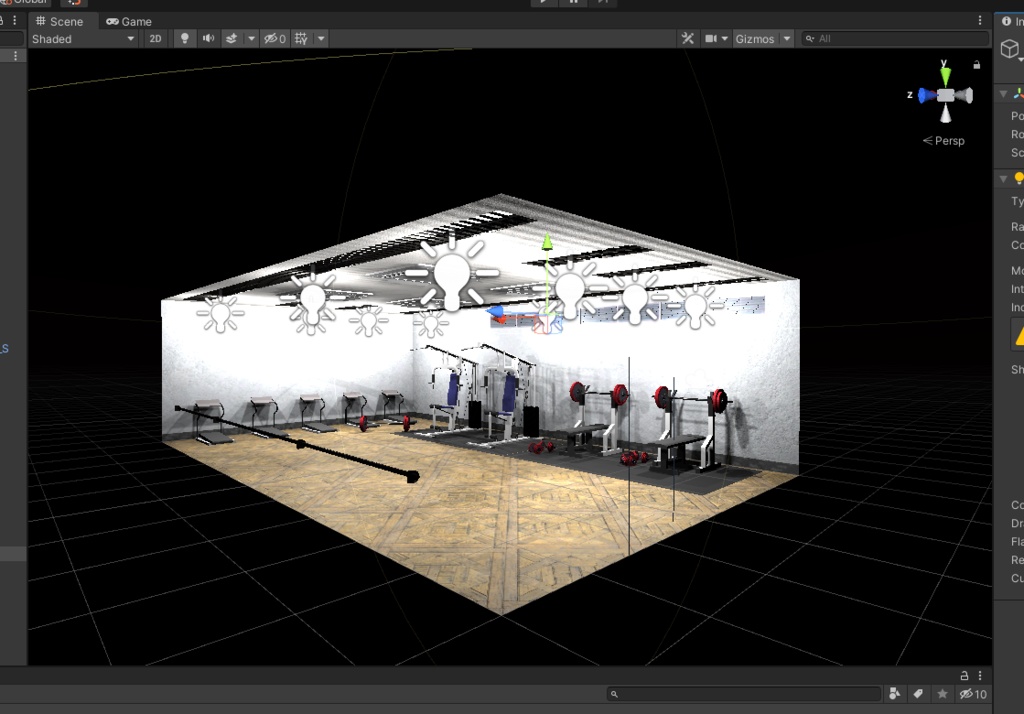Open the effects dropdown arrow
Viewport: 1024px width, 714px height.
coord(249,38)
